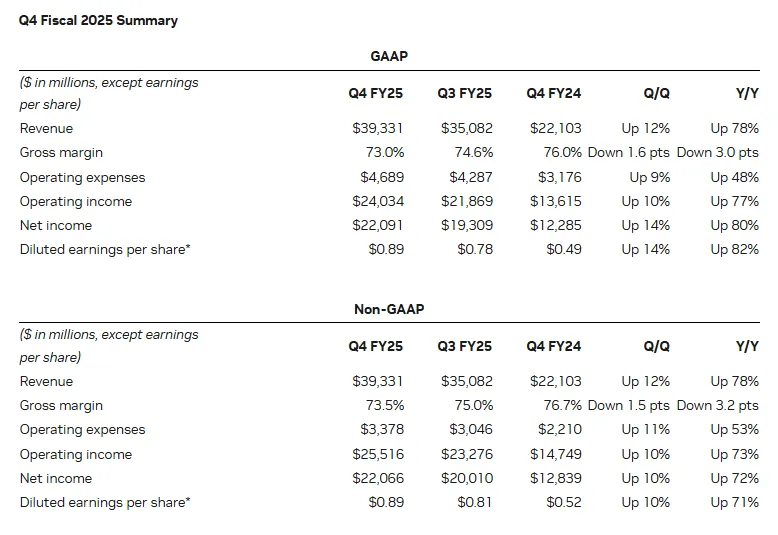Click GAAP operating income $24,034 cell

(378, 201)
